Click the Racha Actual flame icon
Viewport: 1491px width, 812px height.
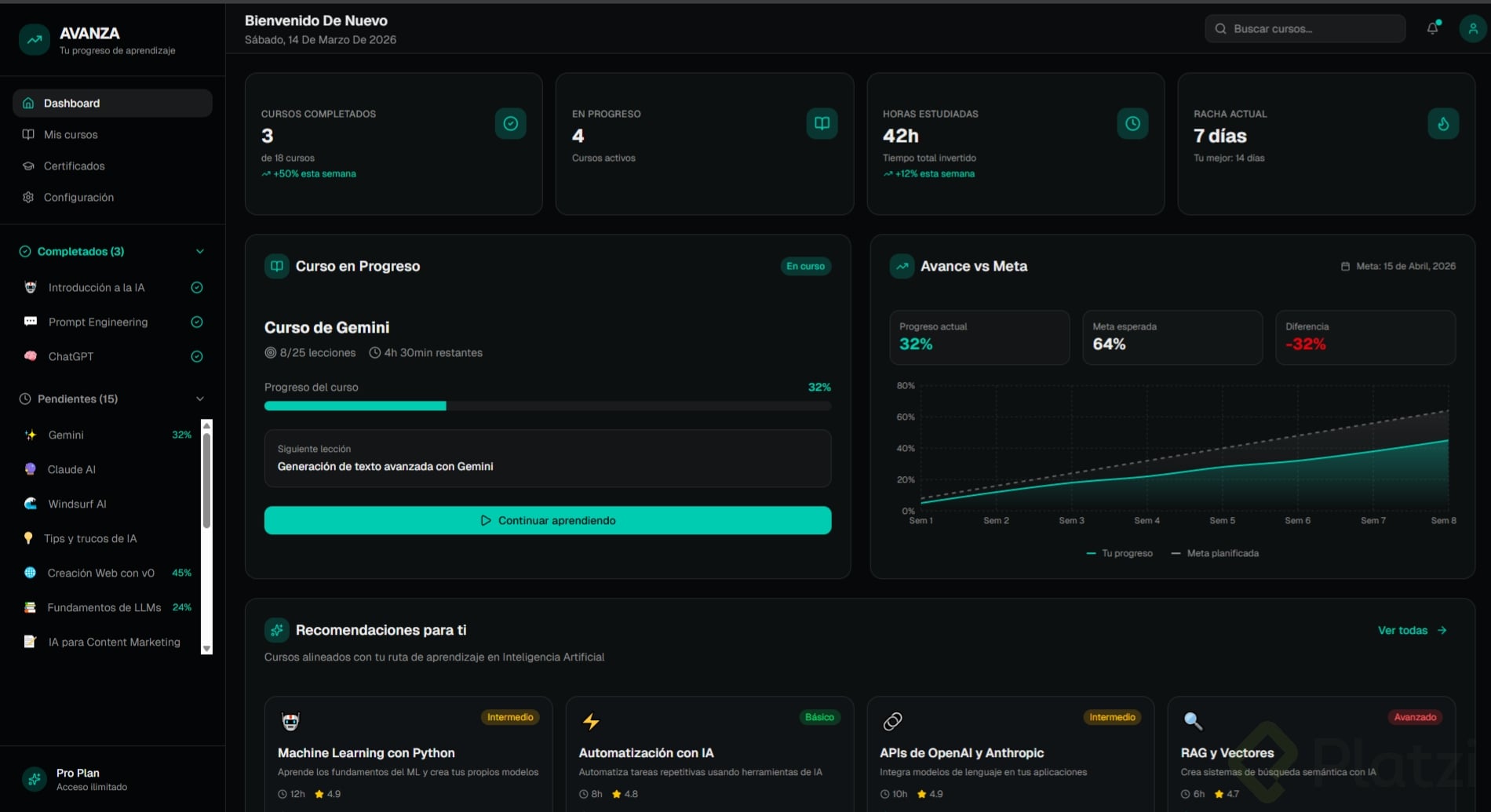point(1443,123)
